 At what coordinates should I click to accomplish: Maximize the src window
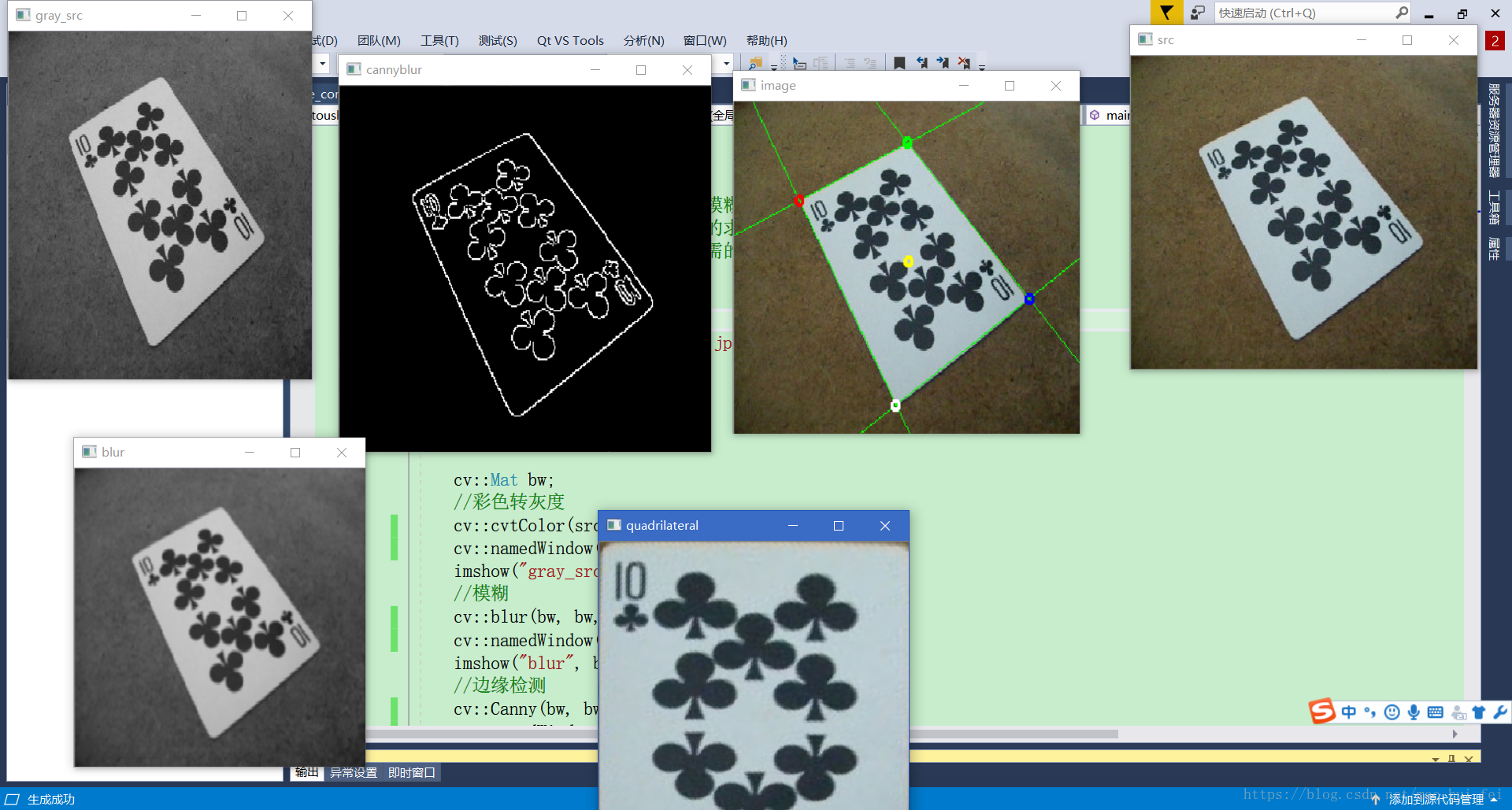[1407, 40]
